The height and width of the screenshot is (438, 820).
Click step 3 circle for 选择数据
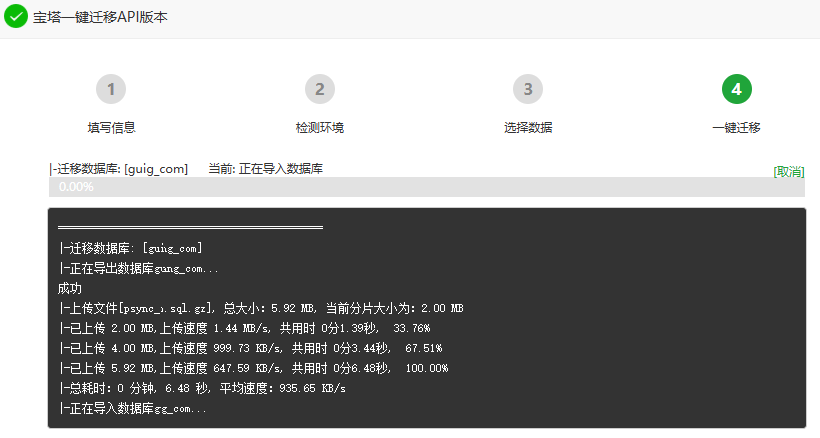pyautogui.click(x=528, y=89)
